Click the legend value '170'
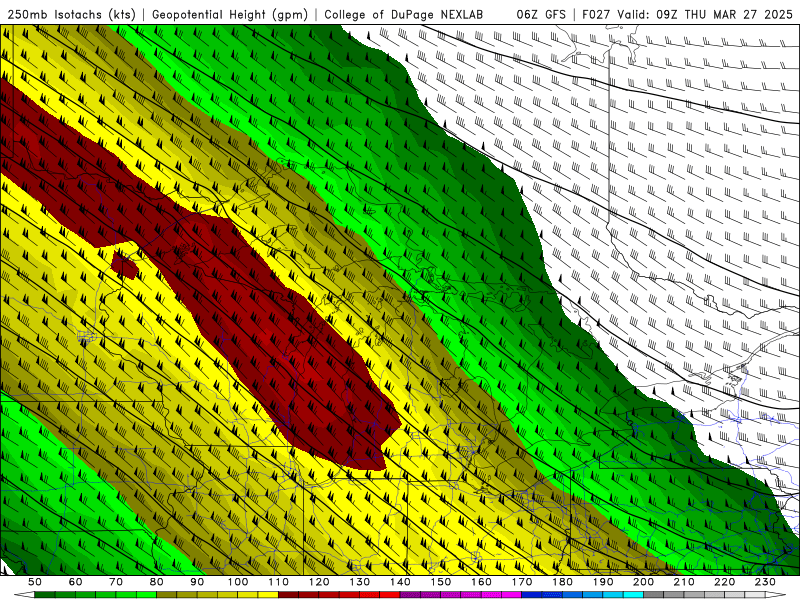Screen dimensions: 800x600 click(x=522, y=582)
